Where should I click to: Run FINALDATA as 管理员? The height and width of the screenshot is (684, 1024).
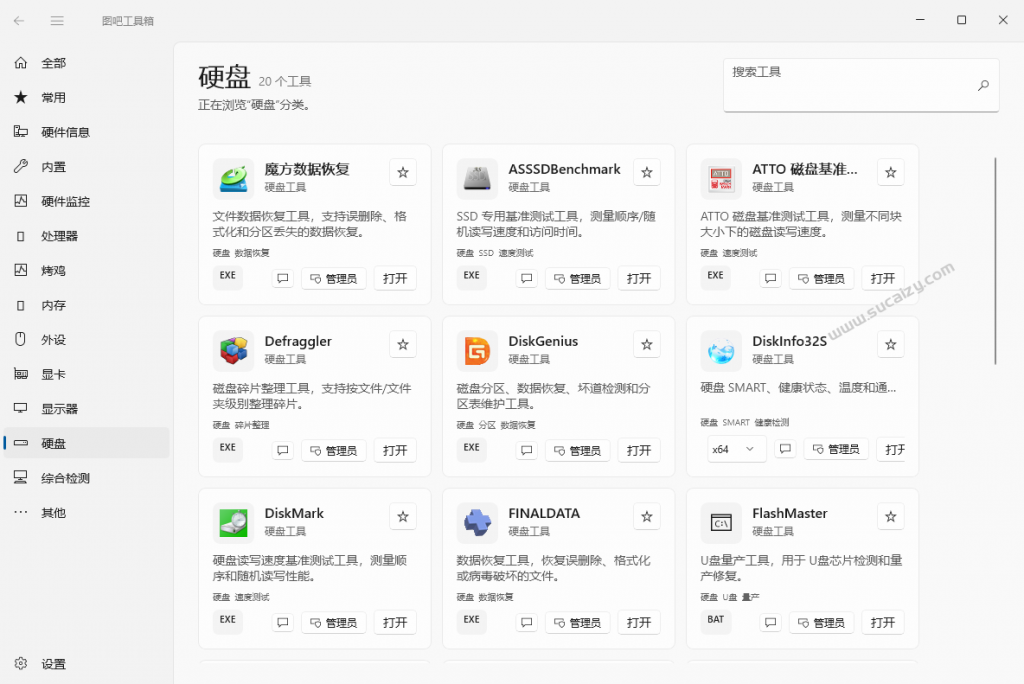coord(577,623)
